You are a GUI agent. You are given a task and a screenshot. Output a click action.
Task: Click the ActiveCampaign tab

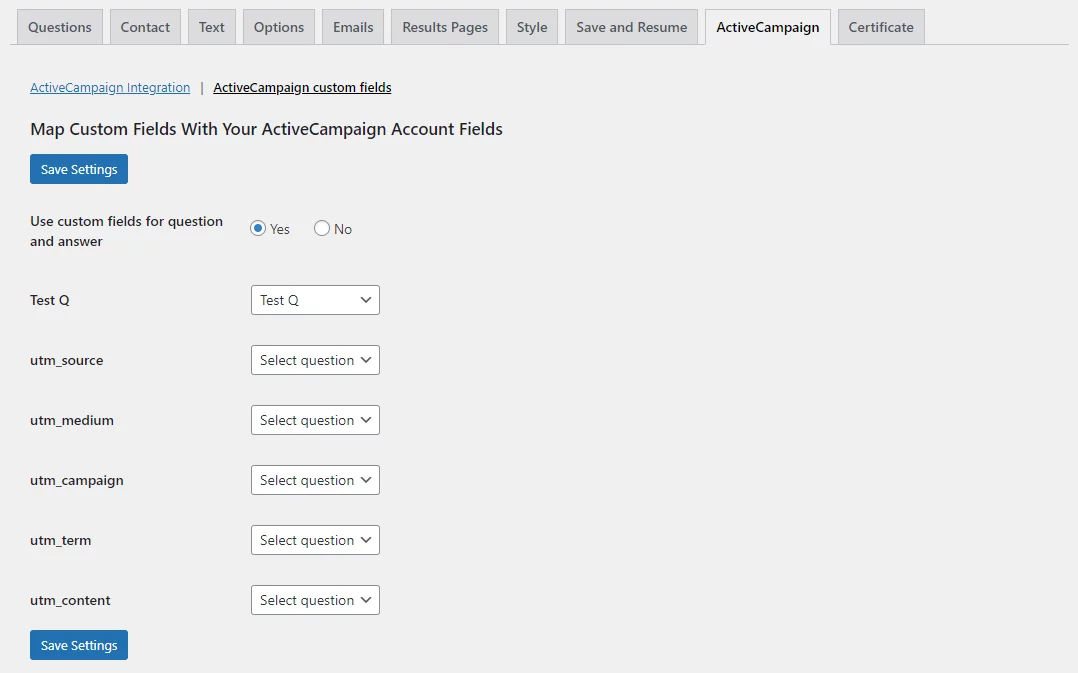767,27
